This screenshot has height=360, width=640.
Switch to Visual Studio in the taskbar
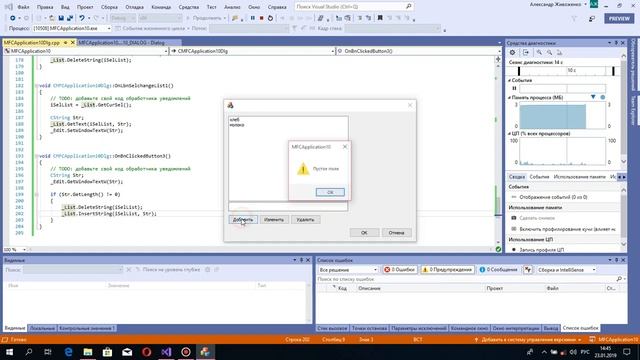(166, 352)
